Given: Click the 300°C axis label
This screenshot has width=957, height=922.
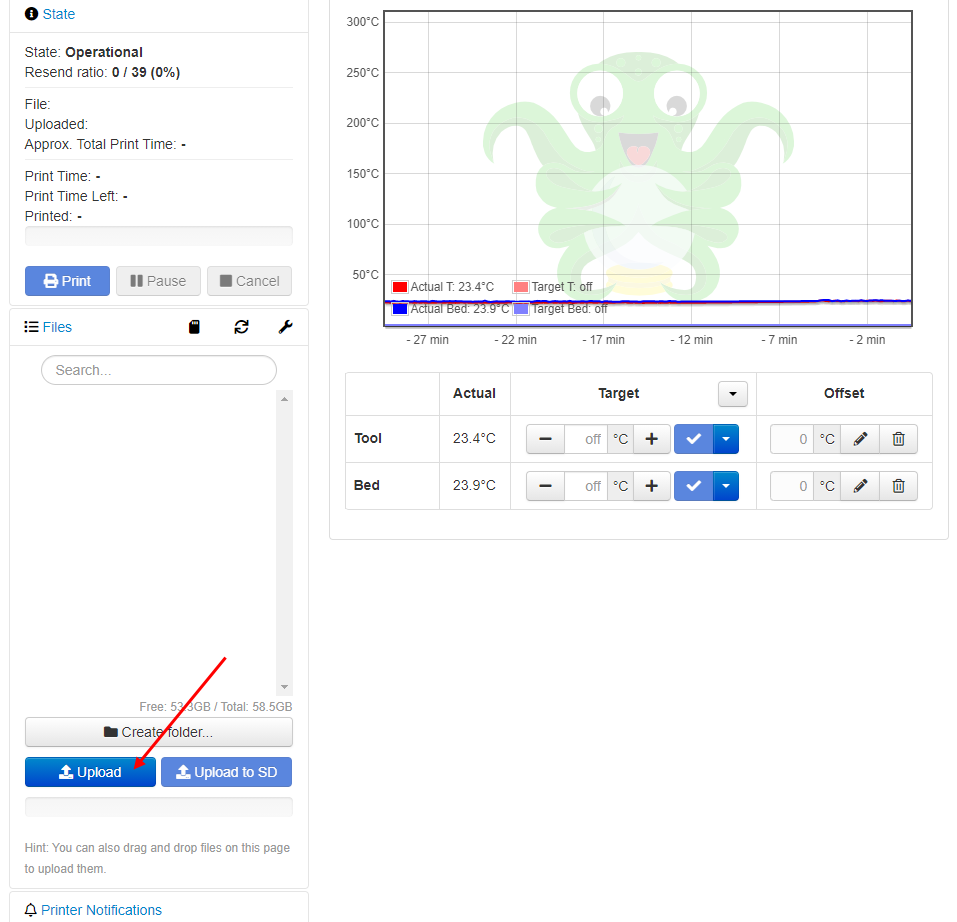Looking at the screenshot, I should coord(363,22).
